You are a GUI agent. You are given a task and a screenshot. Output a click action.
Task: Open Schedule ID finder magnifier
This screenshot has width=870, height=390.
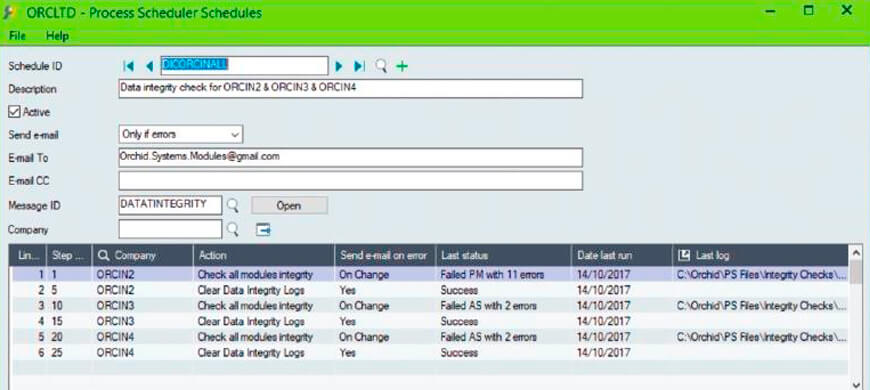[381, 67]
